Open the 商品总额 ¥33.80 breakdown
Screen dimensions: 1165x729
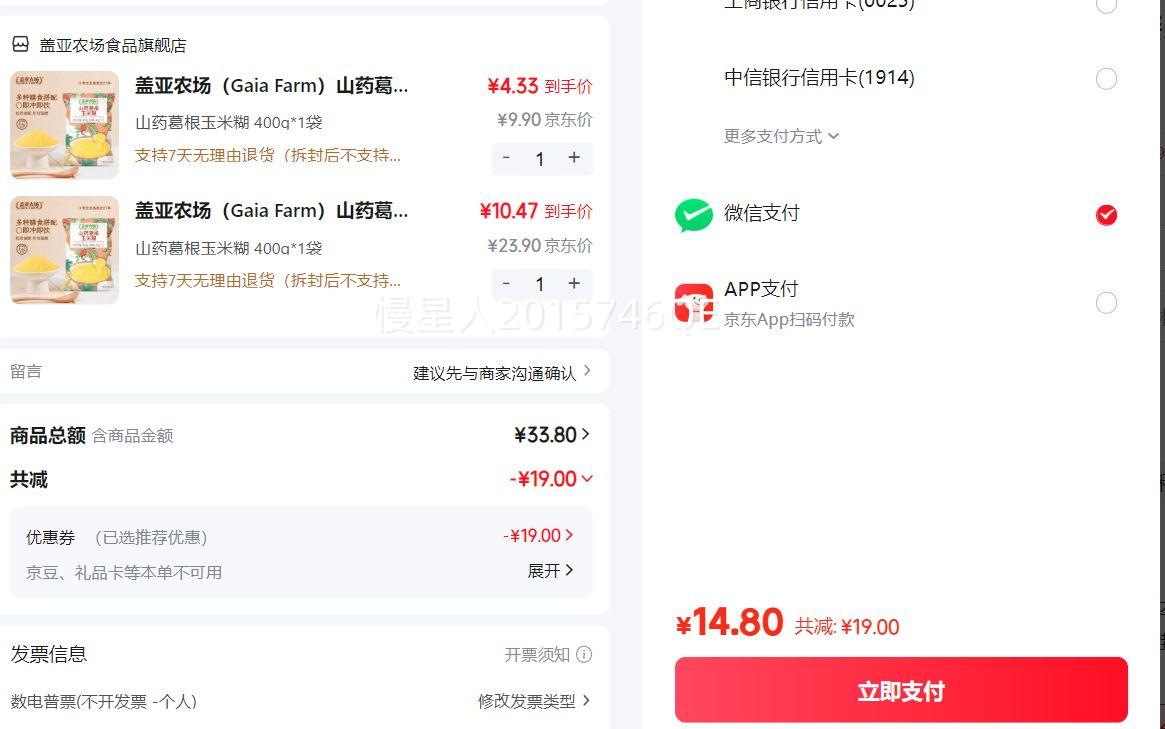pos(551,435)
